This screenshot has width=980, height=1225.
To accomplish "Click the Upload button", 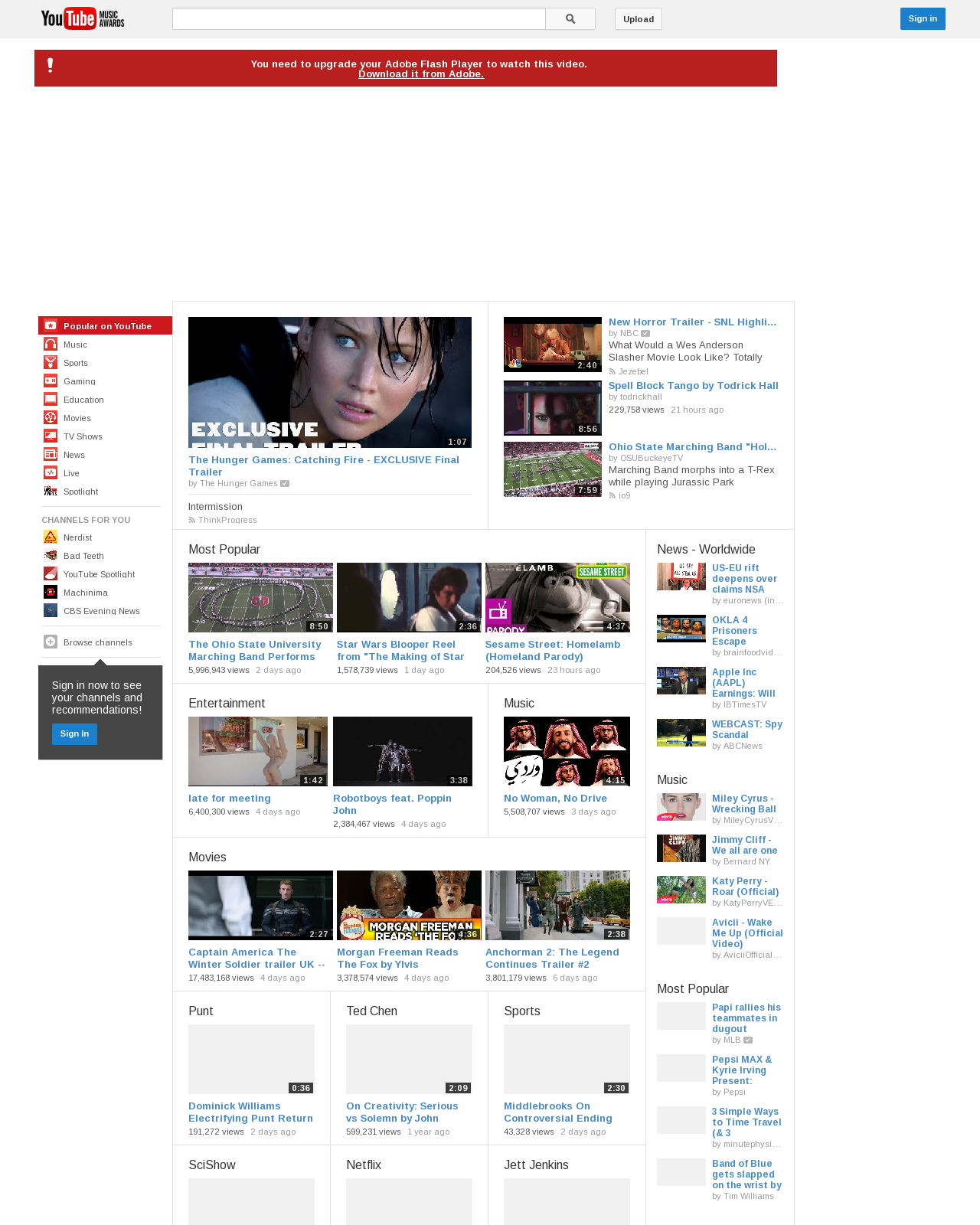I will click(x=639, y=19).
